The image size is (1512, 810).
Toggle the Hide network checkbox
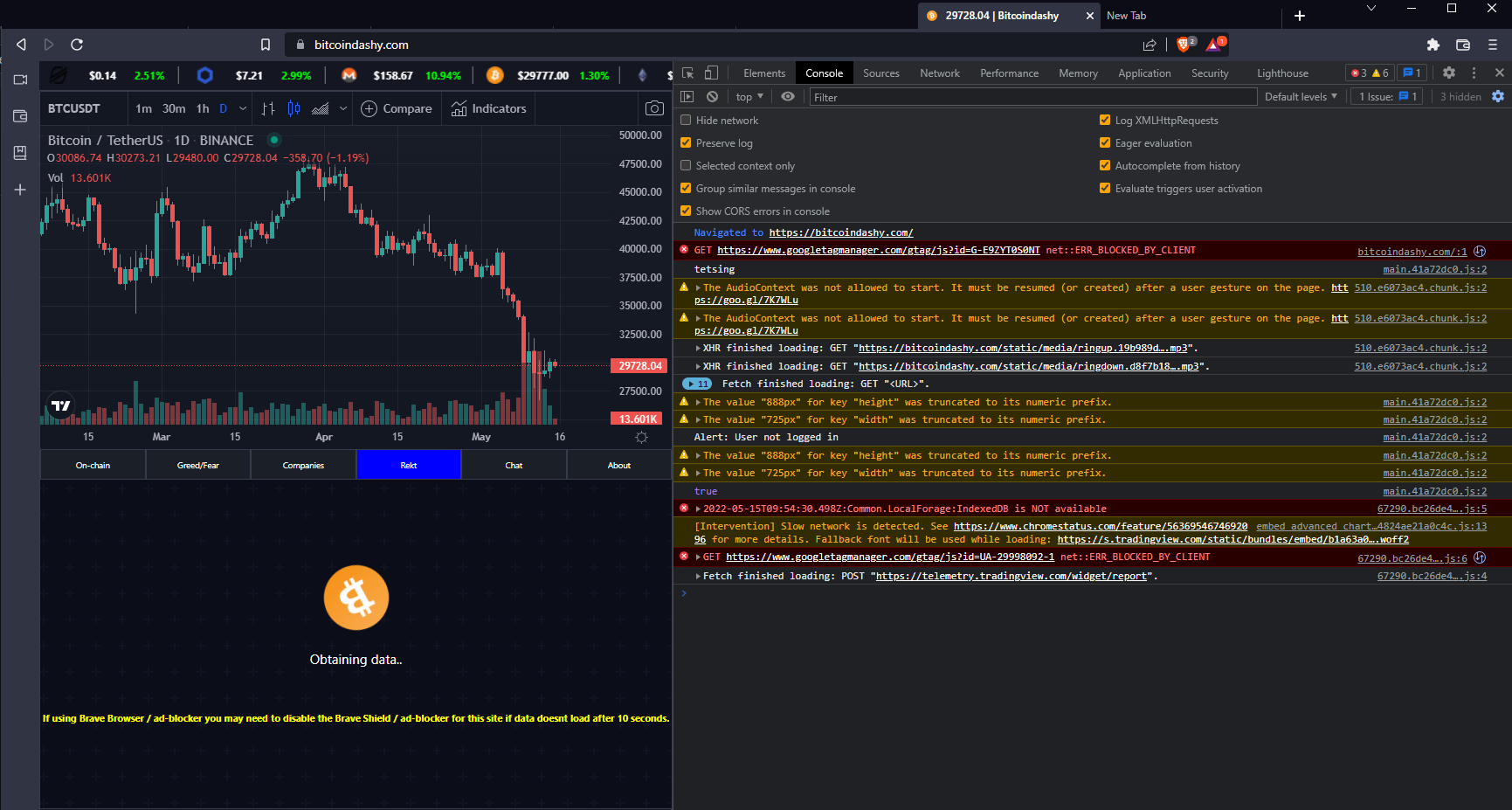coord(686,121)
